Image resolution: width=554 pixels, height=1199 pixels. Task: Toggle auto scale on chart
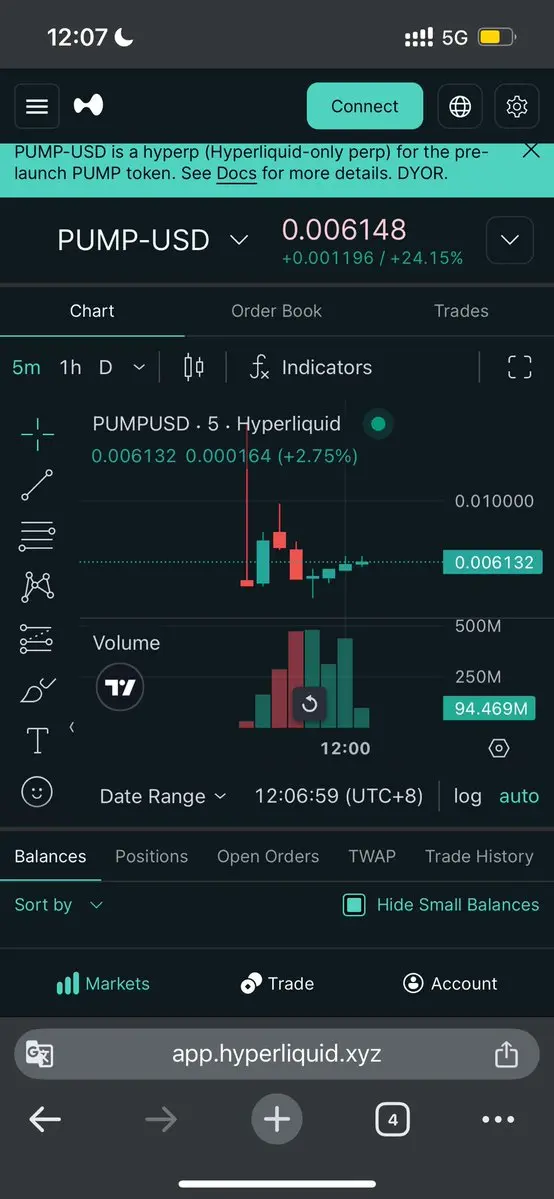coord(519,796)
